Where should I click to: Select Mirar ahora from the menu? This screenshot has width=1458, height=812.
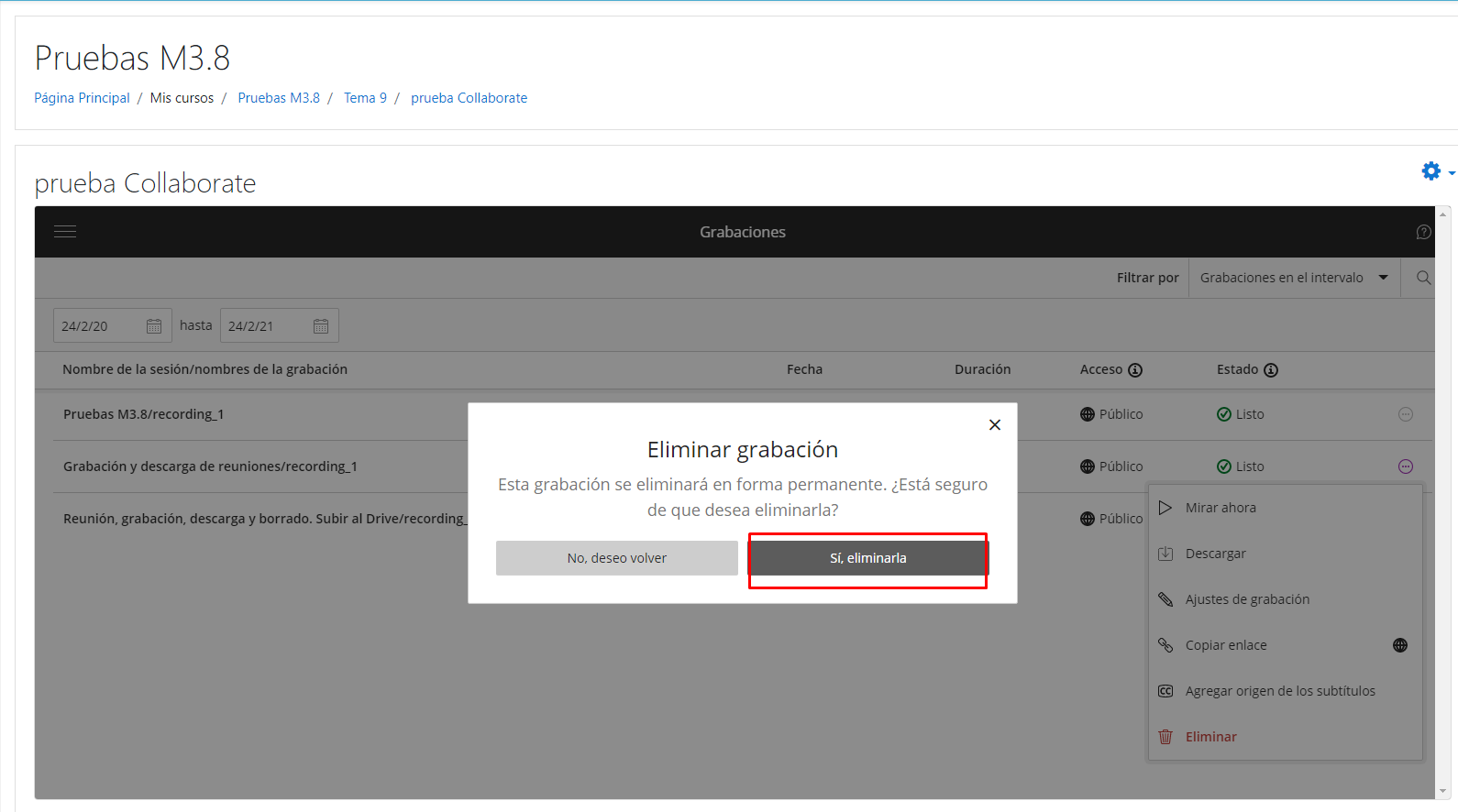(x=1221, y=508)
